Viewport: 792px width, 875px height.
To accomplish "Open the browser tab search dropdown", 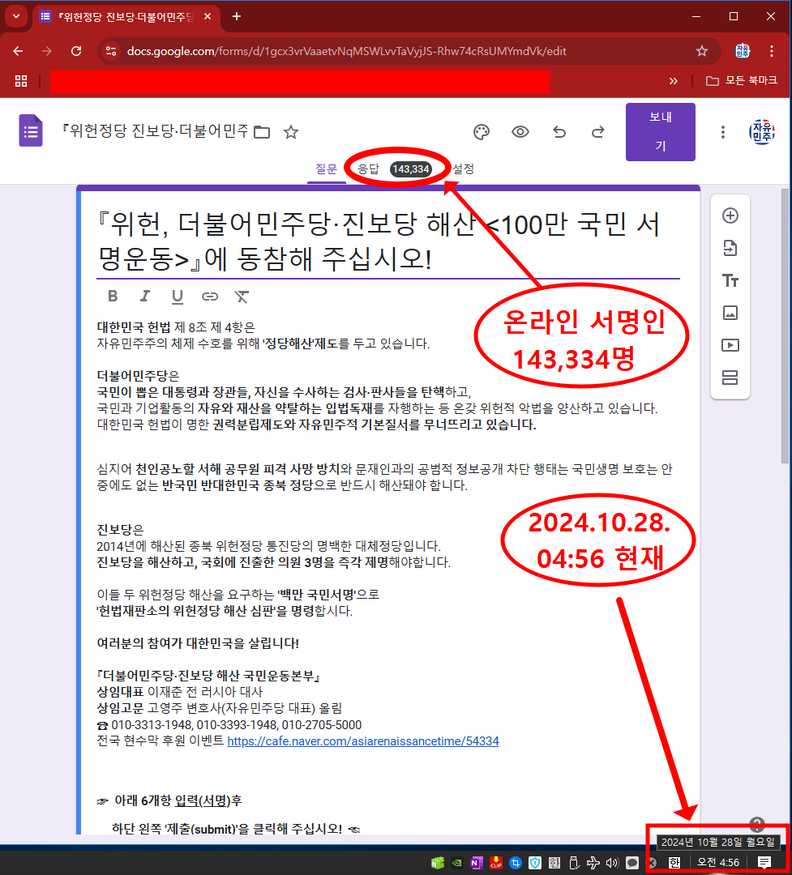I will (x=16, y=16).
